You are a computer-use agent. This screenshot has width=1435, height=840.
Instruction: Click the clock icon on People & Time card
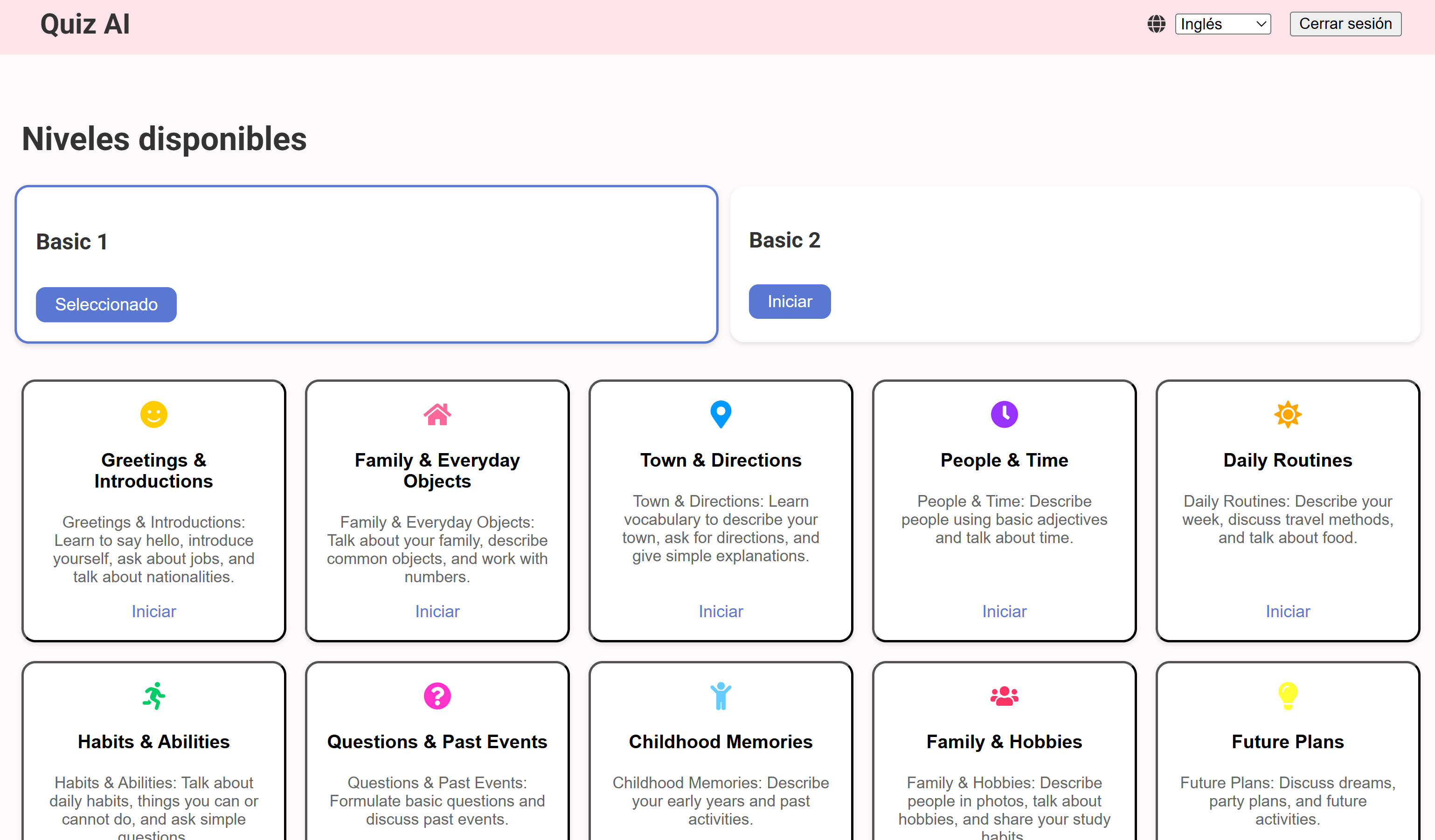tap(1004, 415)
